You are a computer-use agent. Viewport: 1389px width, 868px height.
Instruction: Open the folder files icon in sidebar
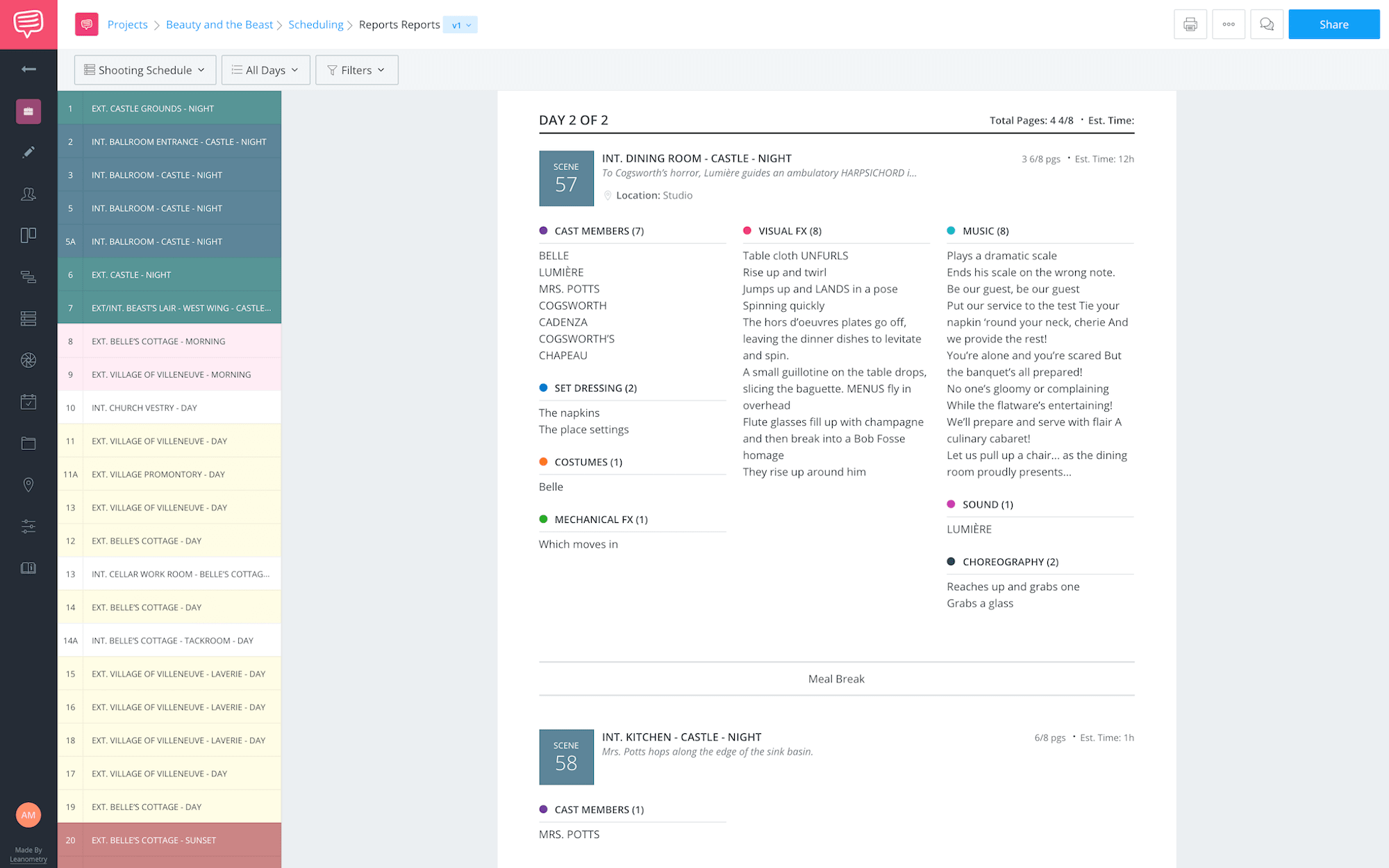[x=28, y=443]
